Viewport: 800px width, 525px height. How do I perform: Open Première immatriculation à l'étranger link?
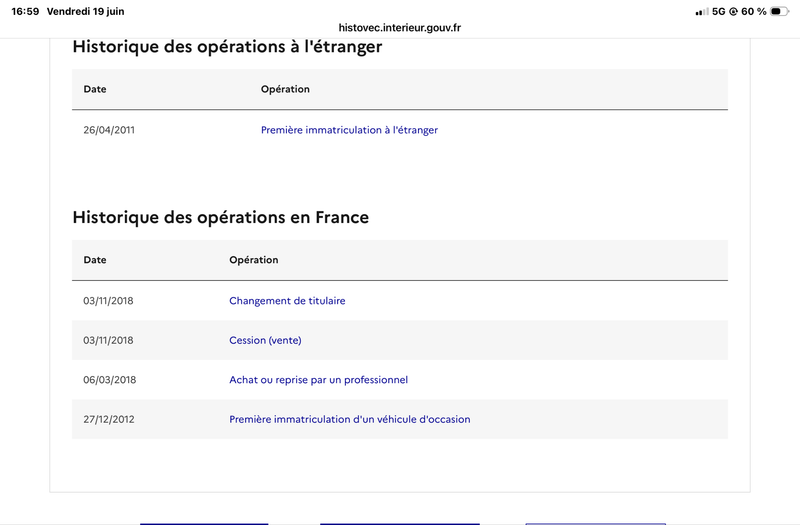click(349, 130)
